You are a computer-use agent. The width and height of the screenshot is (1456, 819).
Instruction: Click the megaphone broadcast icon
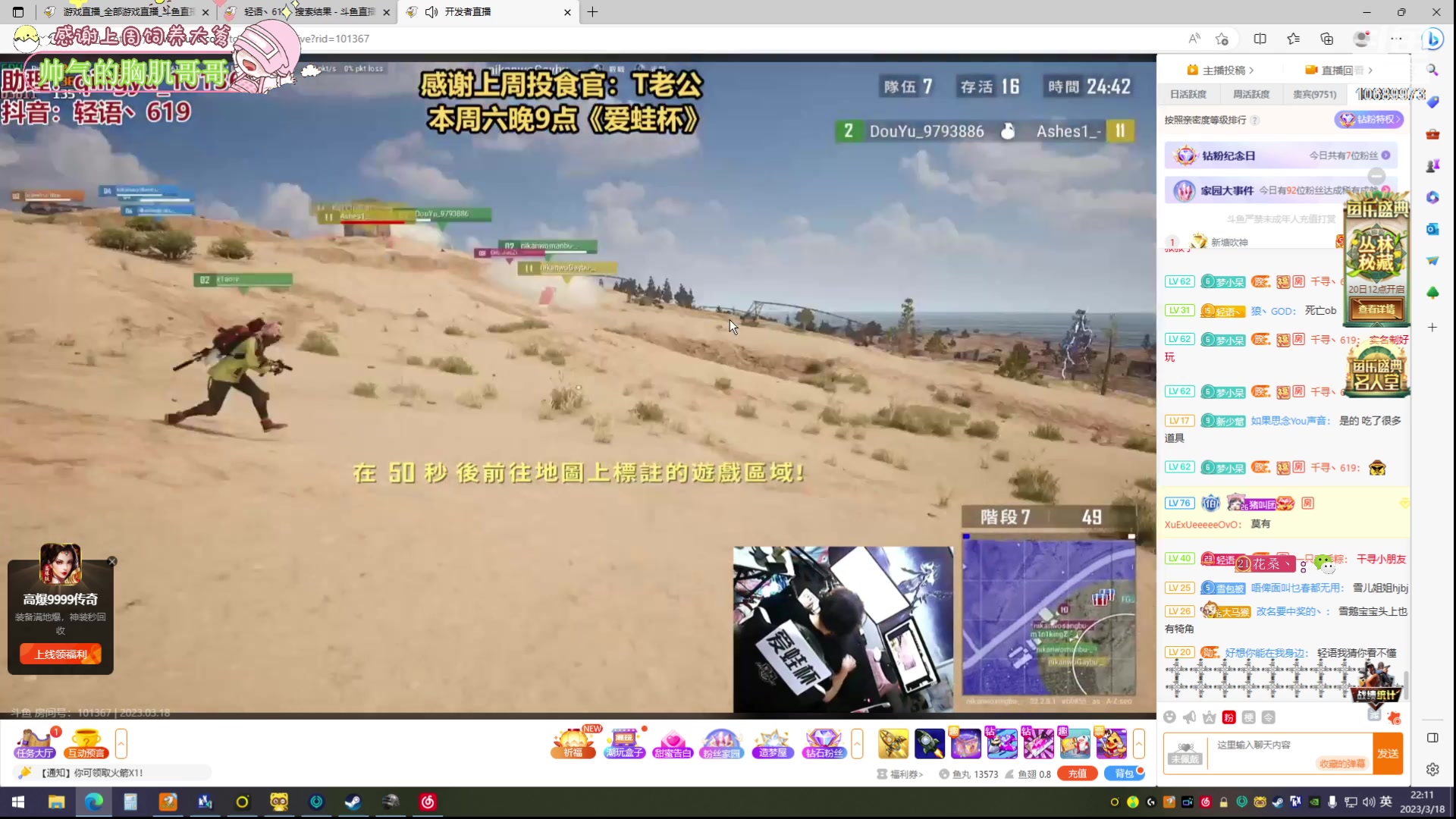(x=1189, y=717)
